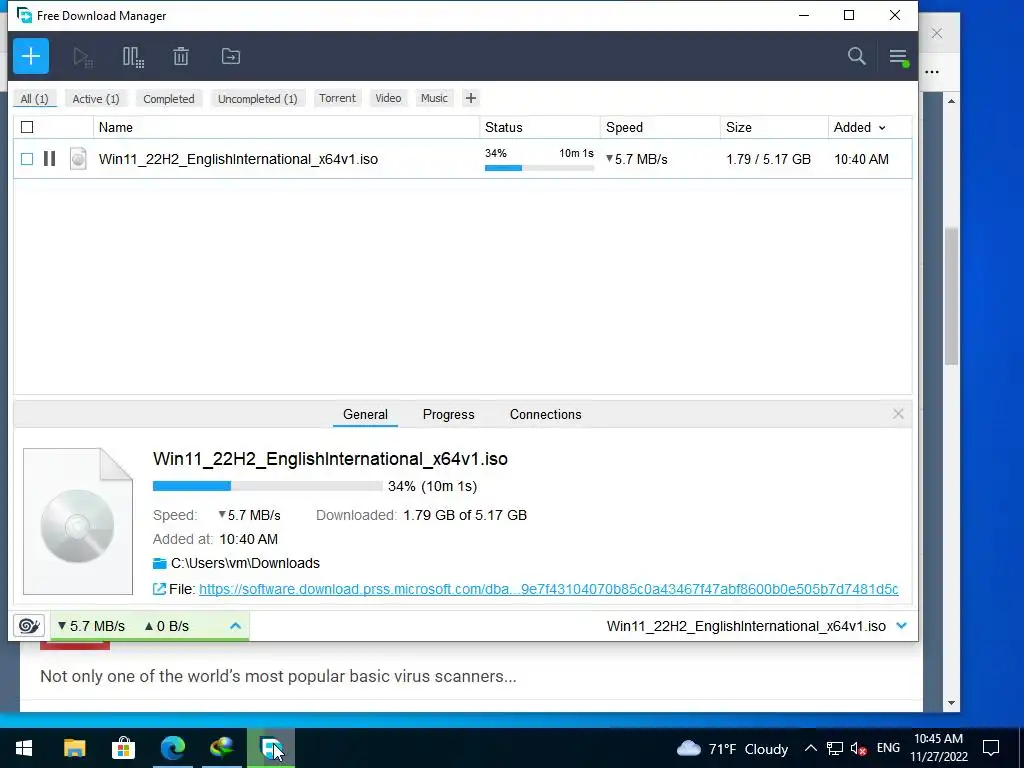Screen dimensions: 1024x768
Task: Switch to the Progress details tab
Action: click(449, 414)
